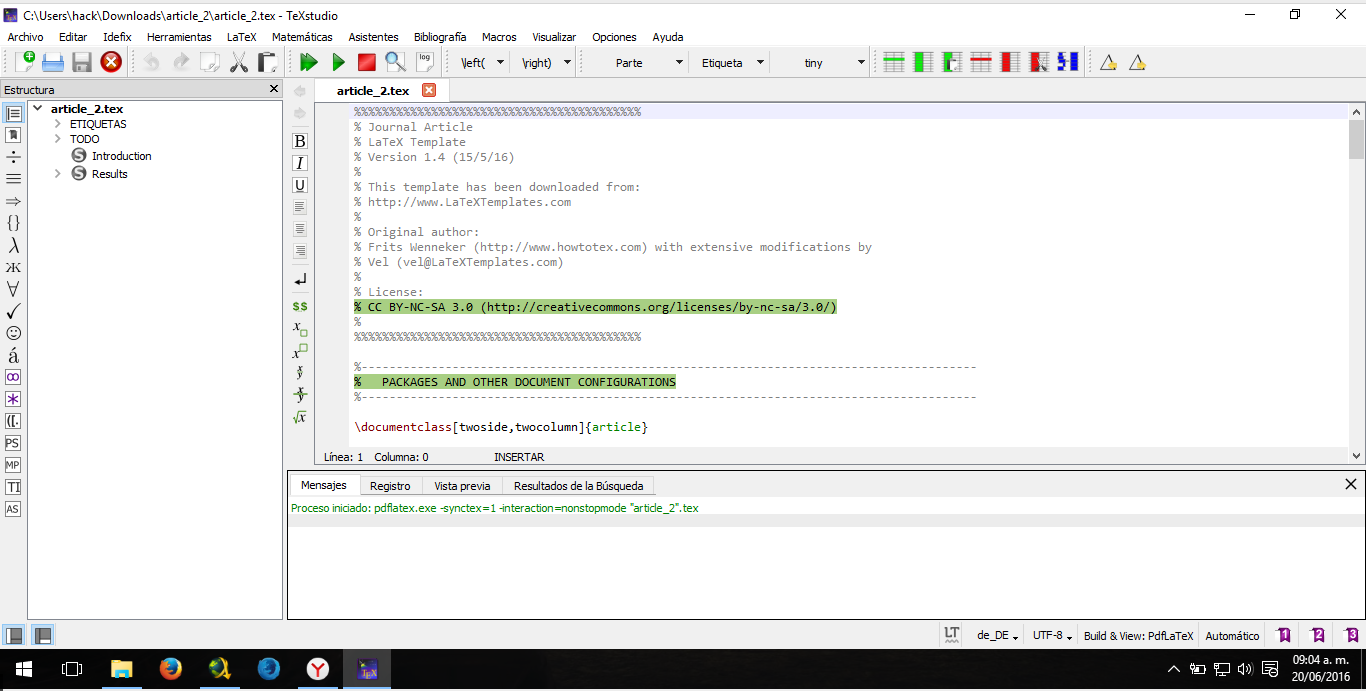Insert square root with the radical icon
Viewport: 1366px width, 691px height.
click(300, 417)
